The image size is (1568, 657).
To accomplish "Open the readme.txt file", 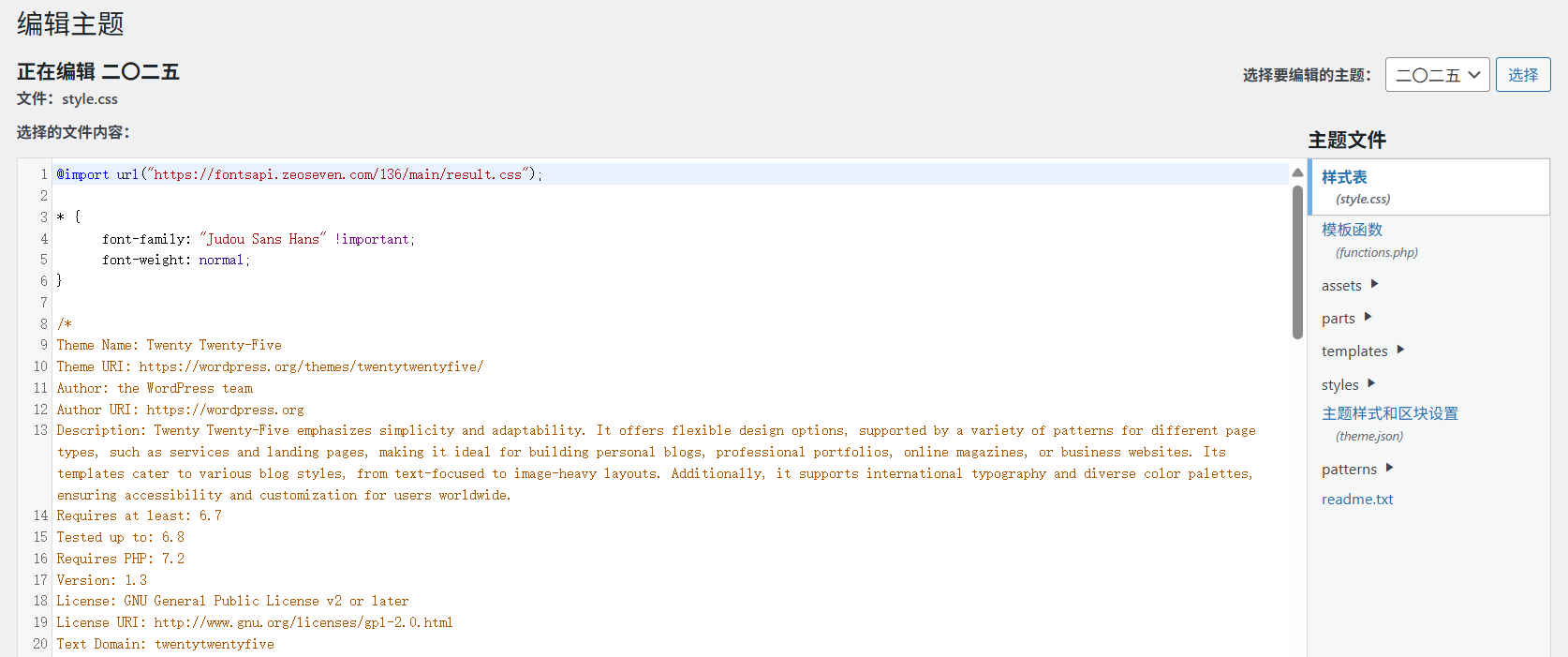I will tap(1356, 500).
